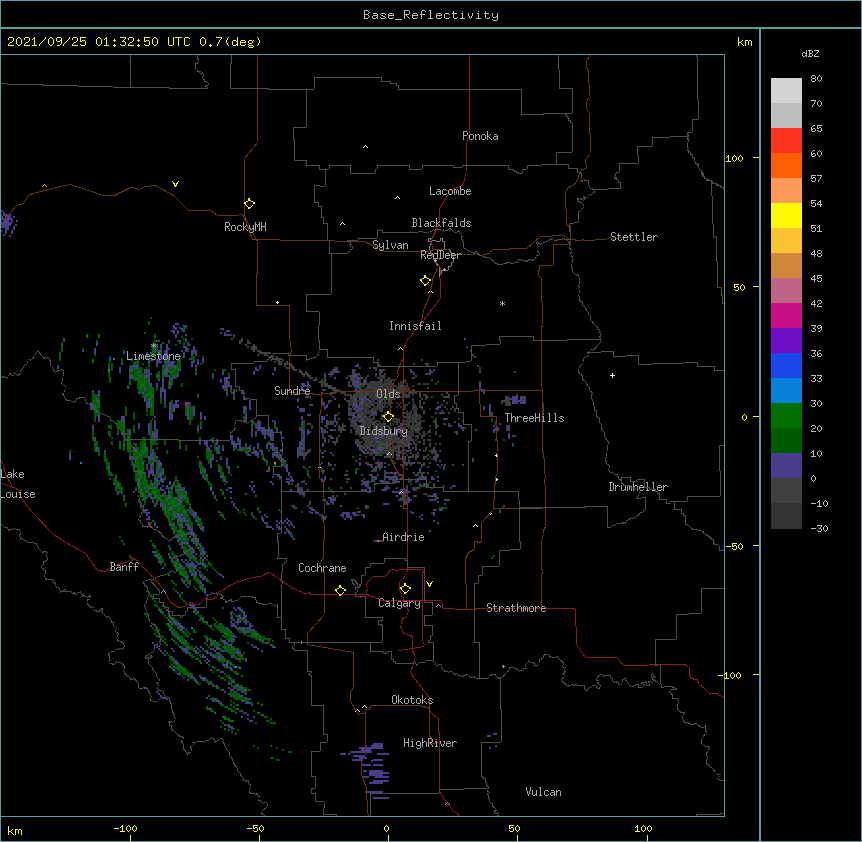Image resolution: width=862 pixels, height=842 pixels.
Task: Click the dBZ legend heading
Action: click(810, 53)
